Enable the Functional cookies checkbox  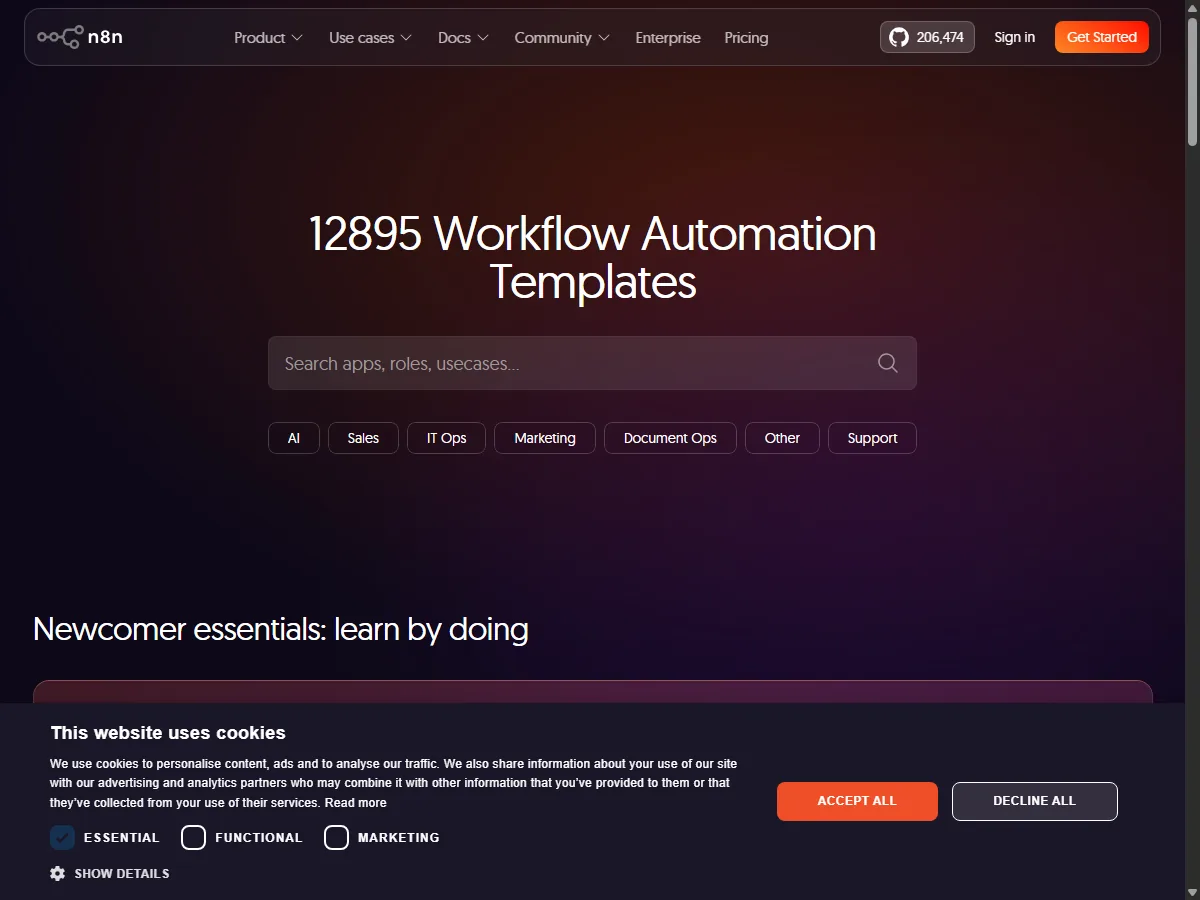click(193, 837)
